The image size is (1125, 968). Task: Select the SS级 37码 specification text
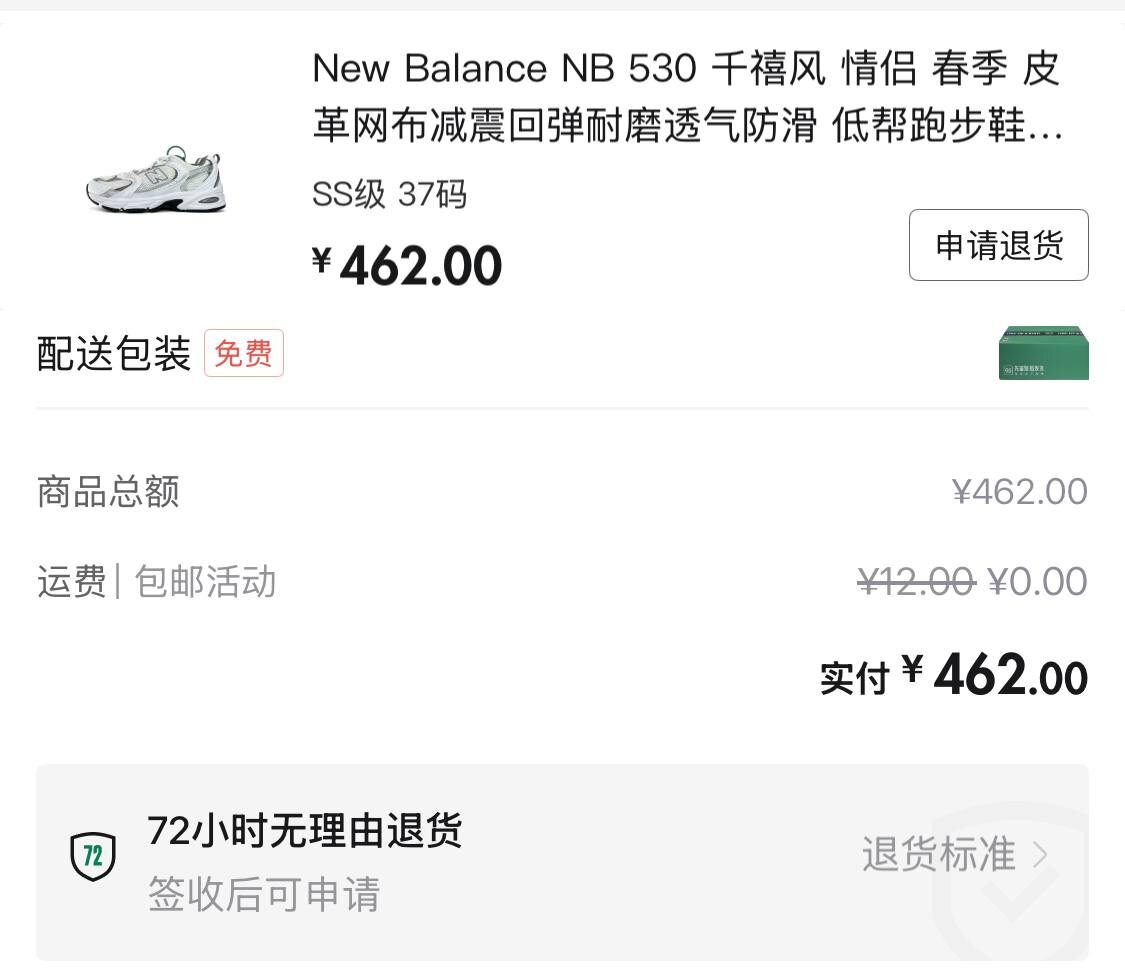(389, 194)
